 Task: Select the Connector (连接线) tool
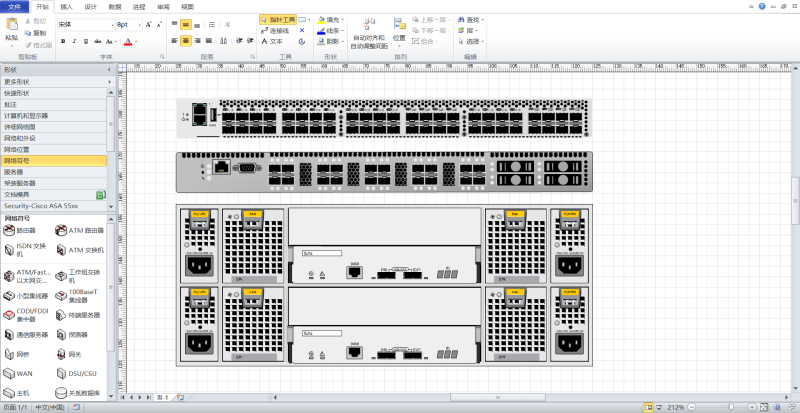click(x=274, y=31)
